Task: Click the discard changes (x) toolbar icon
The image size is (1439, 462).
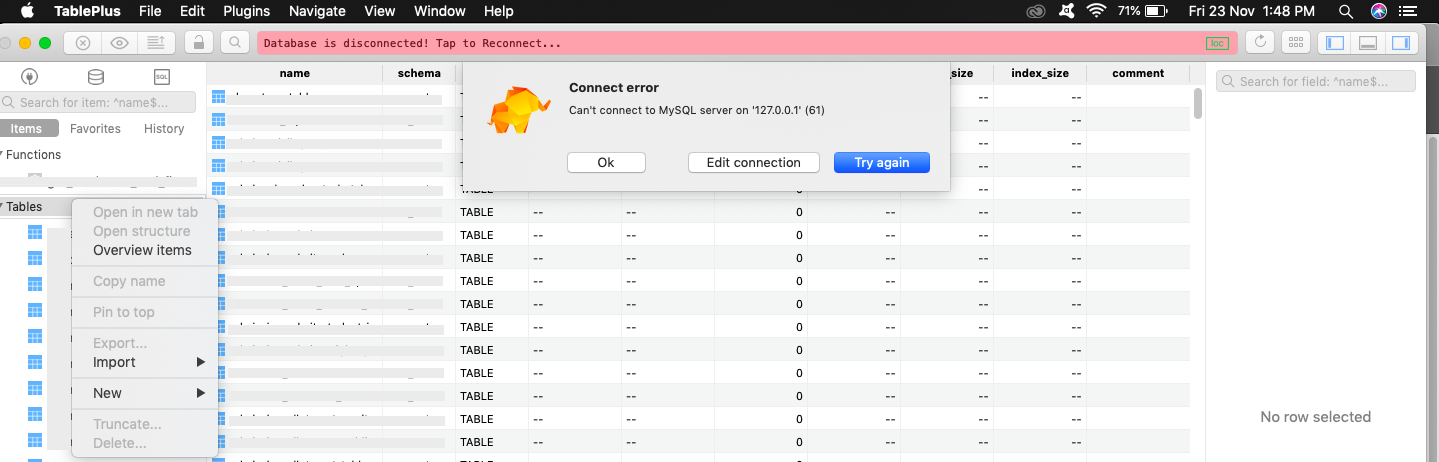Action: [x=83, y=43]
